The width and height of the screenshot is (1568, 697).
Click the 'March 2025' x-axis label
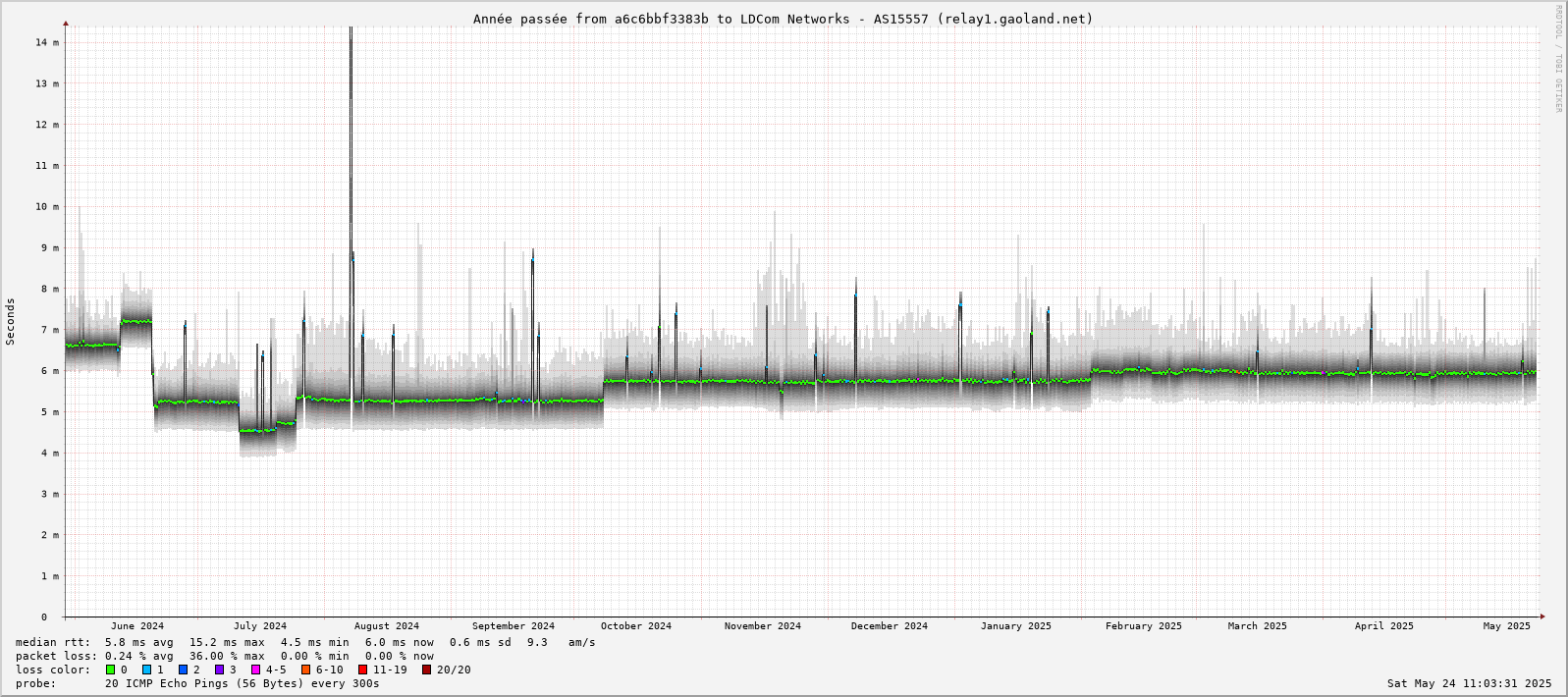coord(1258,626)
